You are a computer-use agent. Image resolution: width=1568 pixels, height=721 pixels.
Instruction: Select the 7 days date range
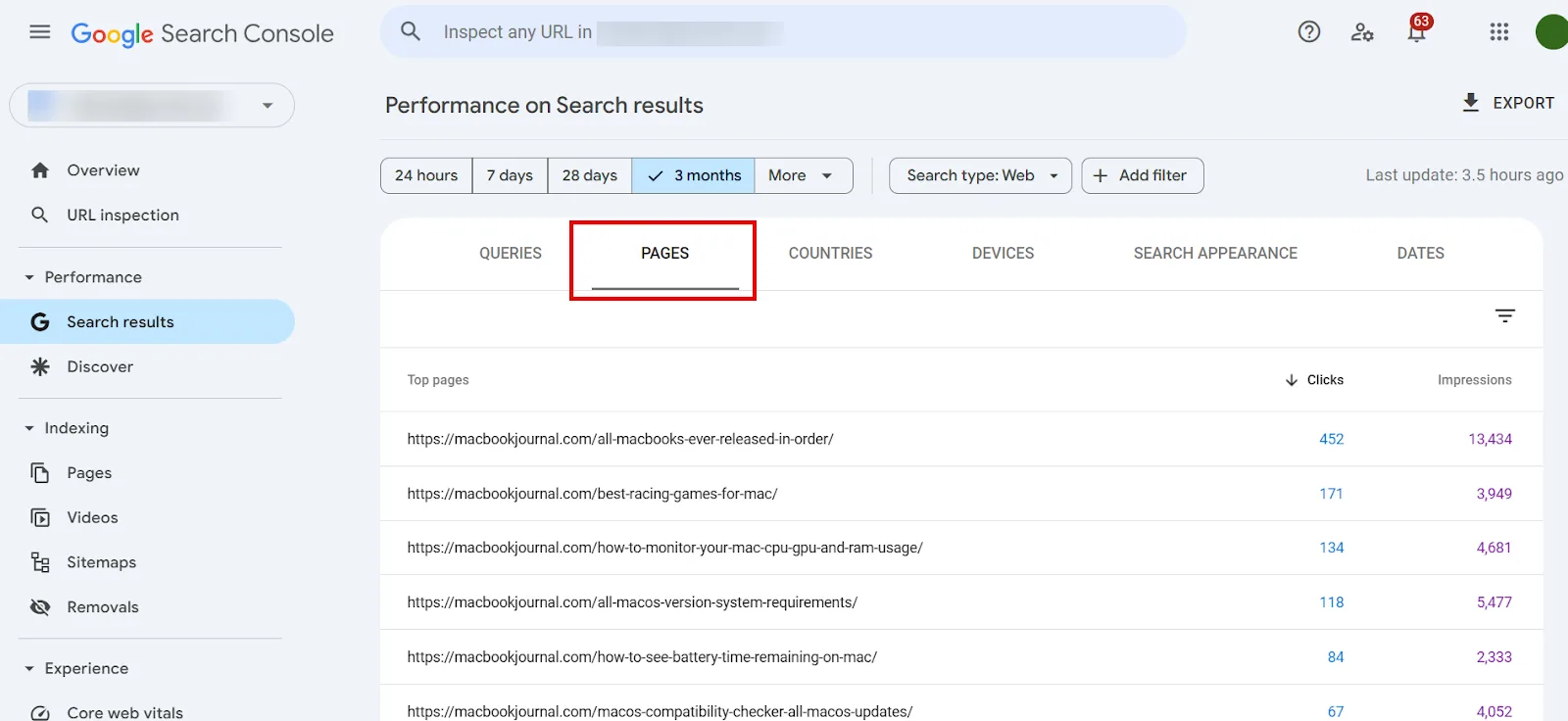tap(510, 175)
